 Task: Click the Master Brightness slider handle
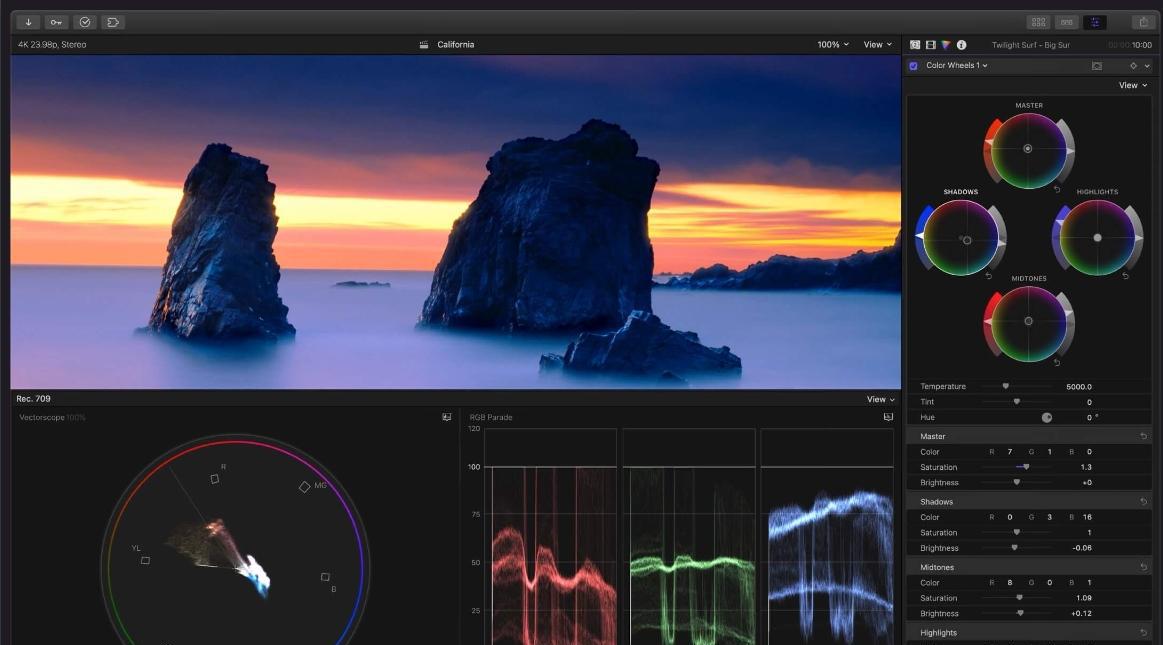(1017, 483)
